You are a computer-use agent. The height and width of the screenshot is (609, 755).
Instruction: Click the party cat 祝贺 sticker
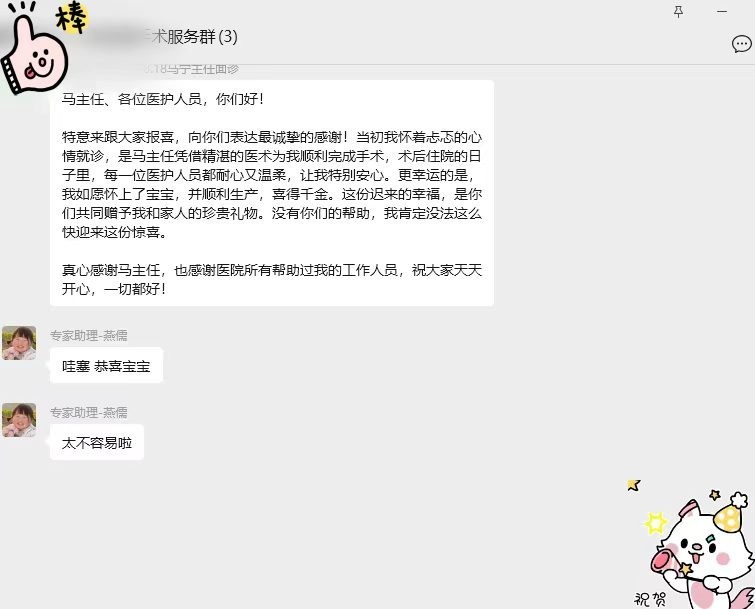click(693, 546)
